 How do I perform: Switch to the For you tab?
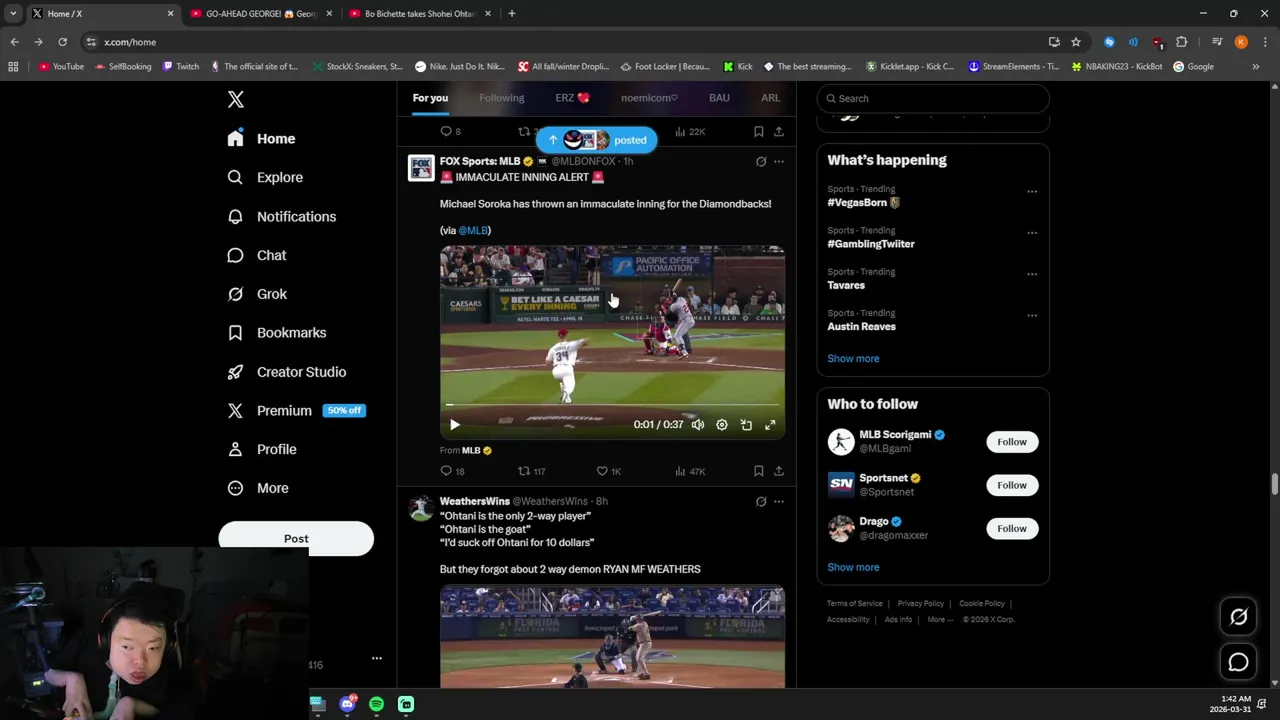tap(430, 98)
